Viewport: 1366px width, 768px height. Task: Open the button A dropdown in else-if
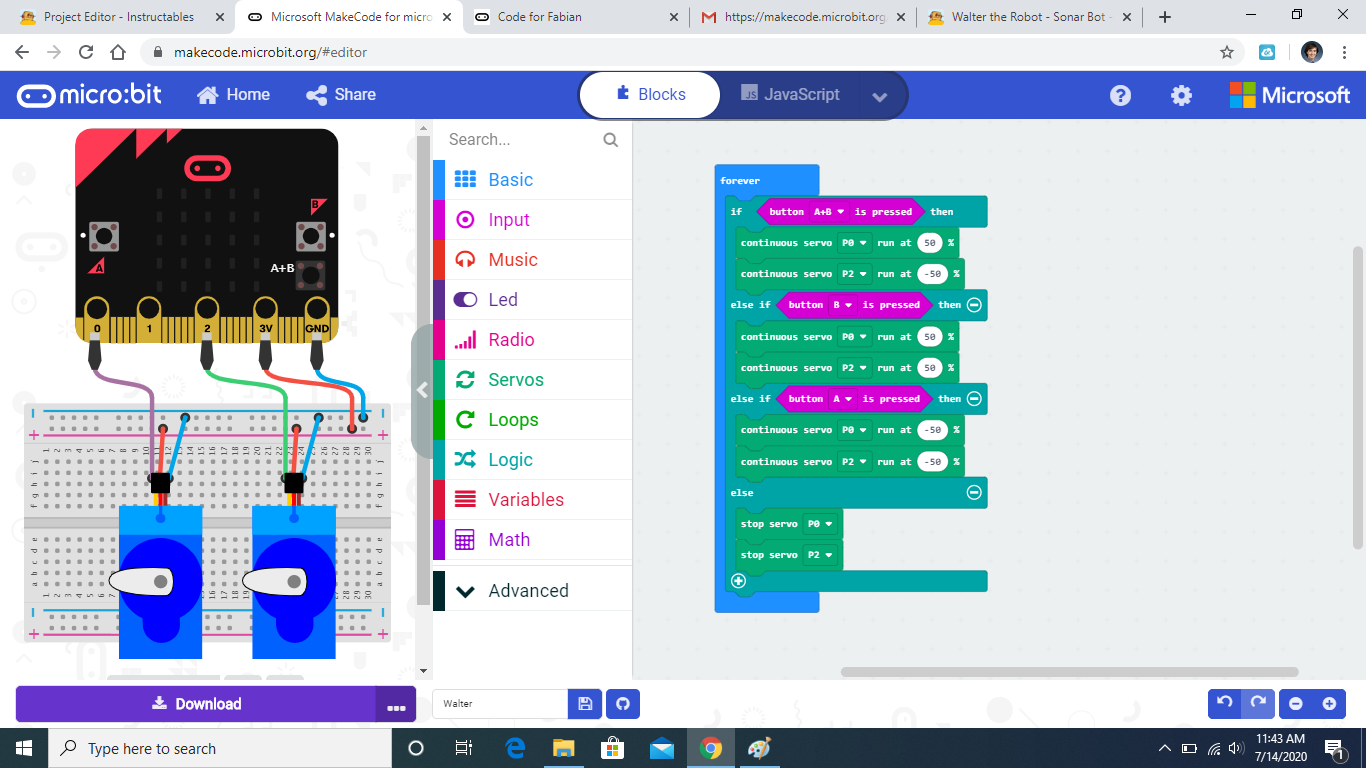coord(844,399)
